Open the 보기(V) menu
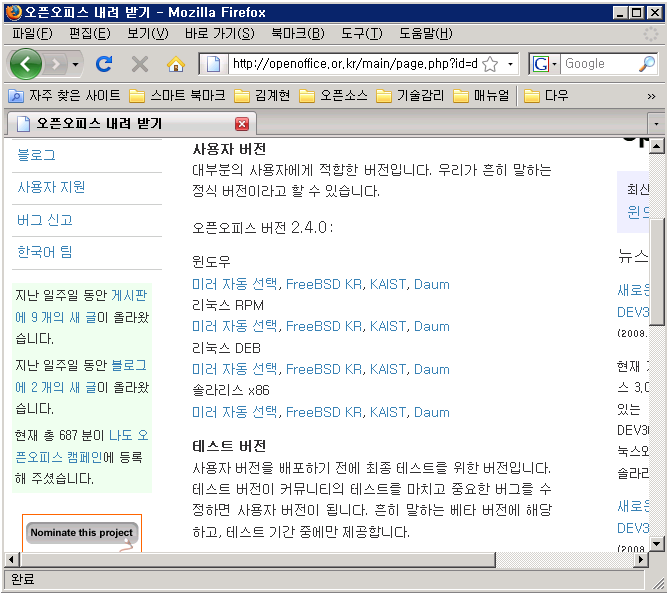 click(x=147, y=33)
